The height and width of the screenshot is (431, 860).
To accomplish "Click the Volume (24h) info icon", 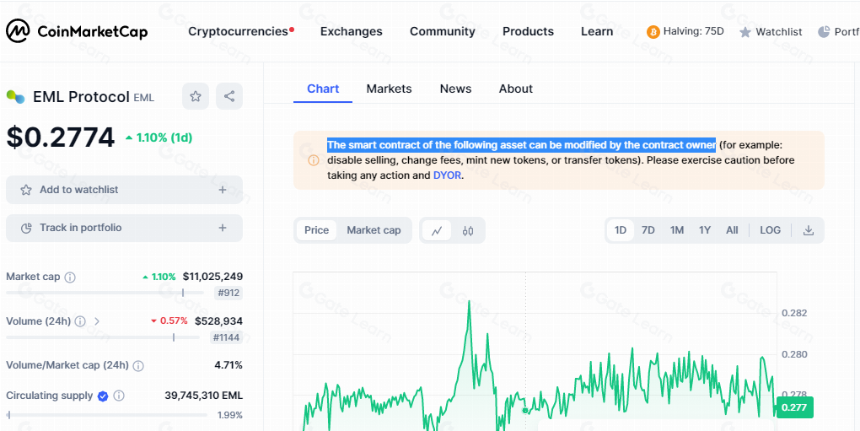I will tap(80, 321).
